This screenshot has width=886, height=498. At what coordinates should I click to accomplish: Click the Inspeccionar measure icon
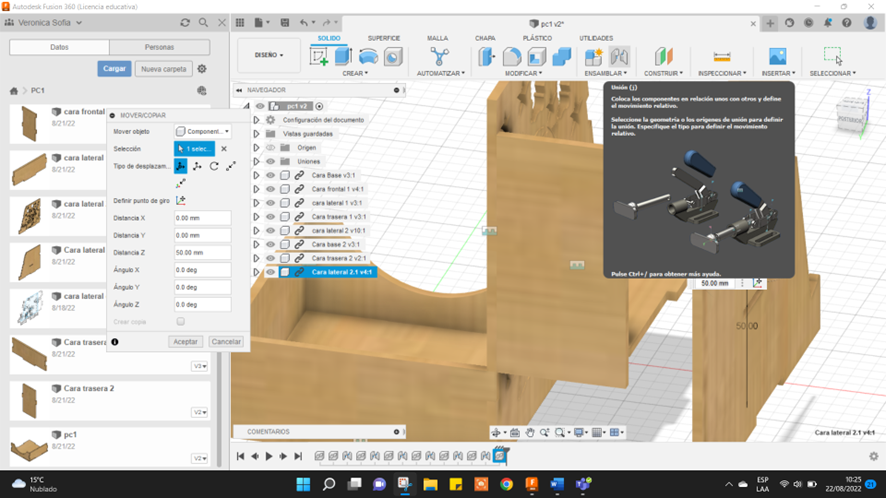[722, 57]
